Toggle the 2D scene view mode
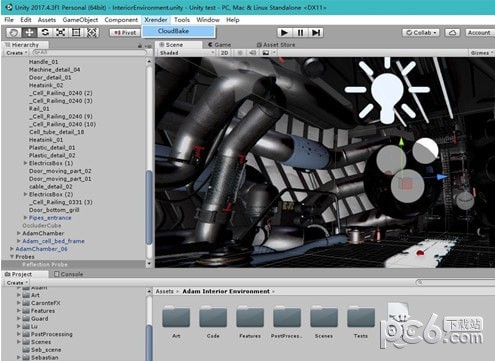Viewport: 495px width, 361px height. 224,53
